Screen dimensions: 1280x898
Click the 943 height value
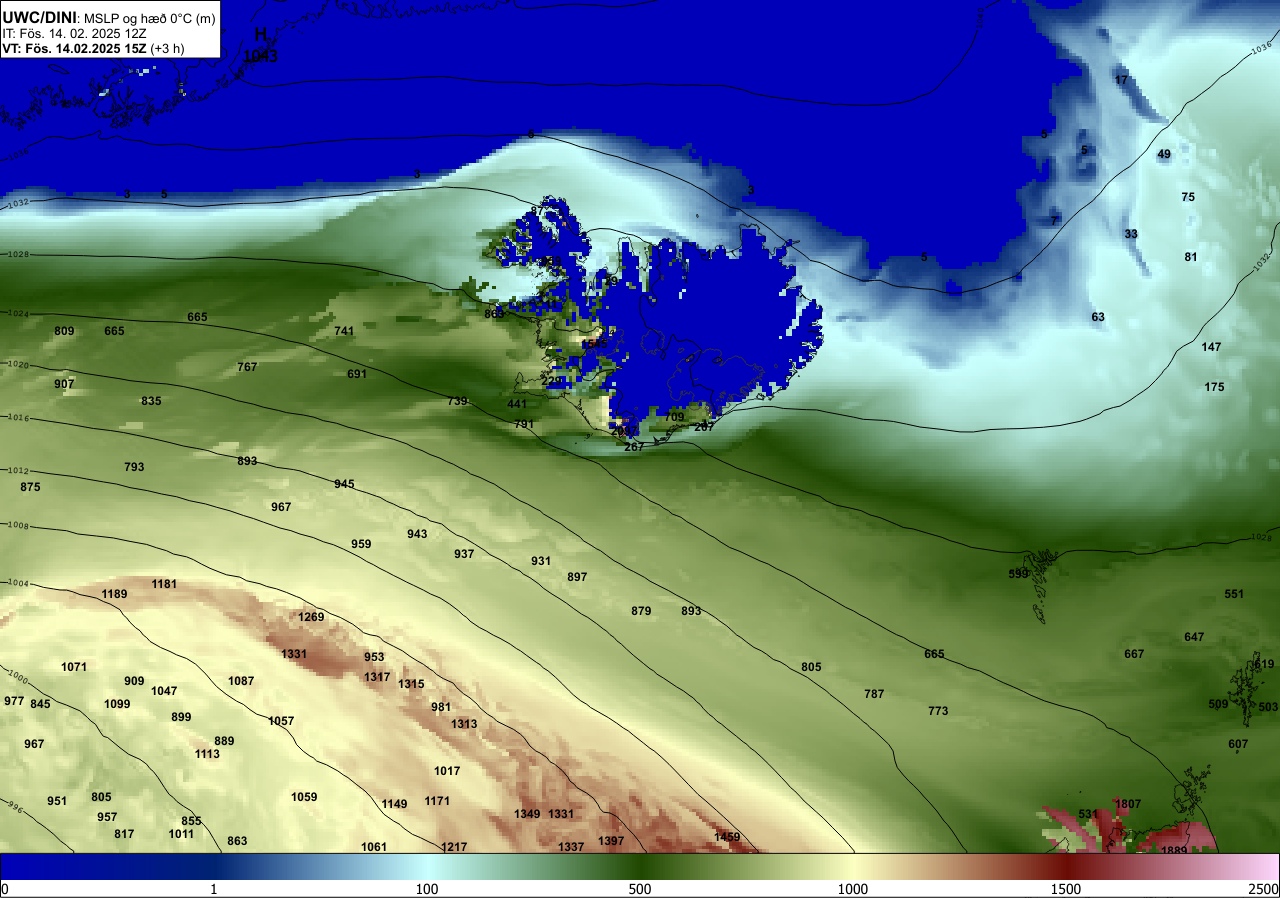(x=417, y=534)
